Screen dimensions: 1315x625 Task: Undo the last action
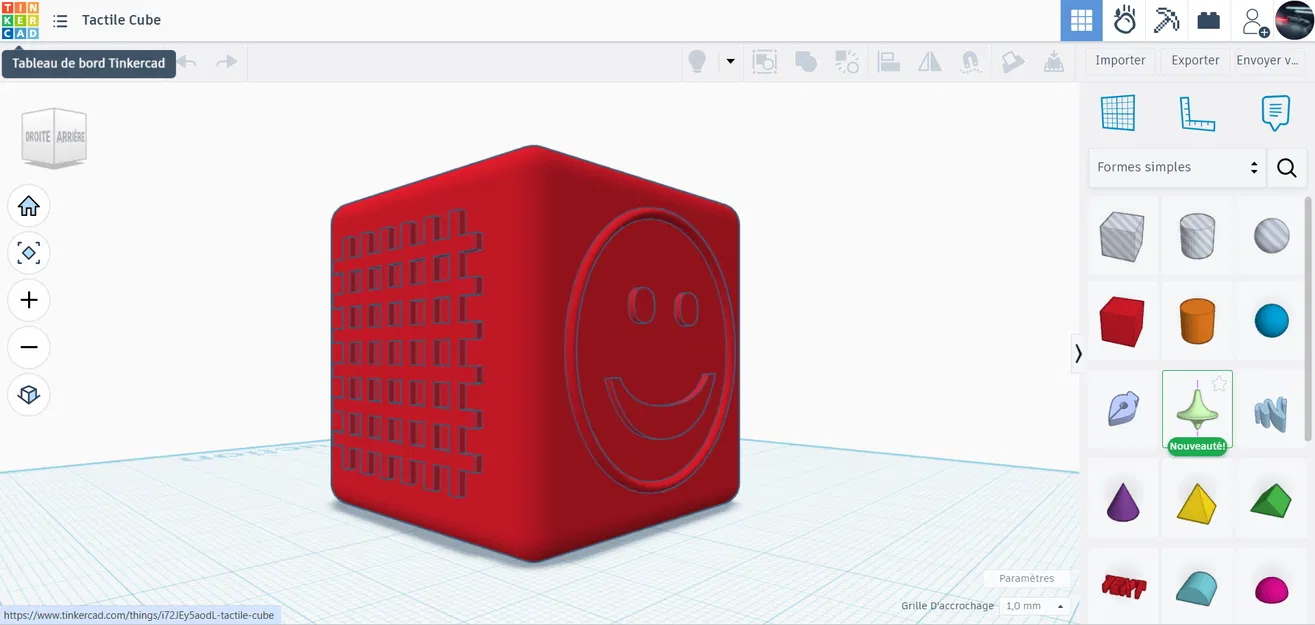[x=187, y=62]
